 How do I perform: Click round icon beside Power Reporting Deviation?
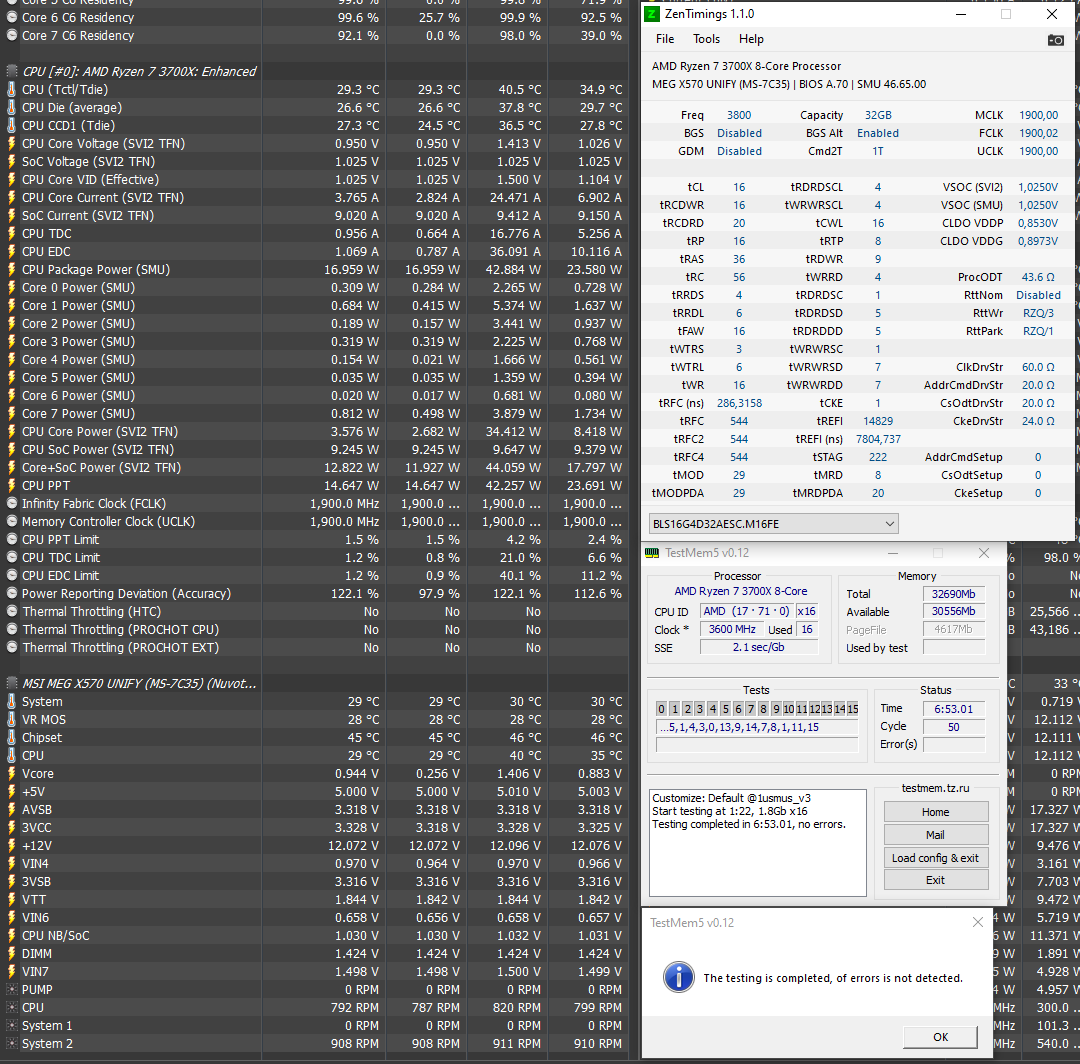coord(12,593)
